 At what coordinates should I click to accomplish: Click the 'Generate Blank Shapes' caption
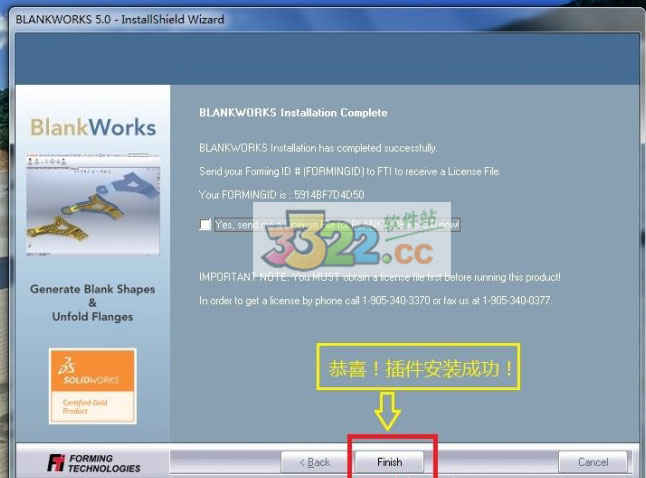(93, 289)
